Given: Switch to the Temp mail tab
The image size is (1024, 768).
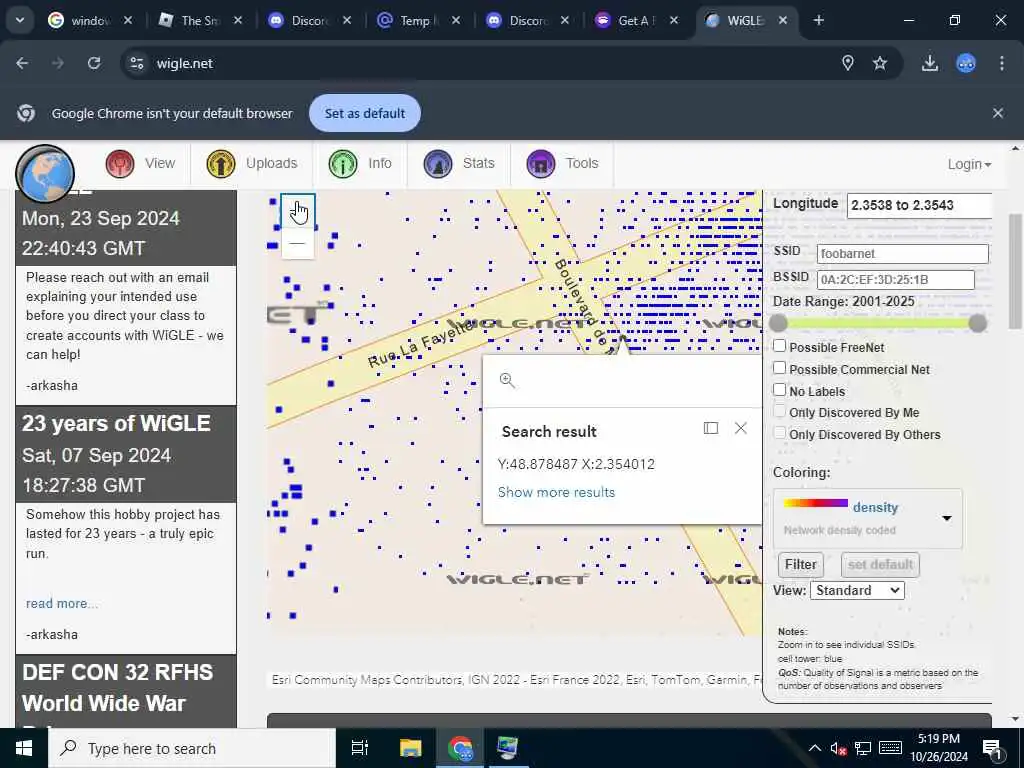Looking at the screenshot, I should pos(418,20).
